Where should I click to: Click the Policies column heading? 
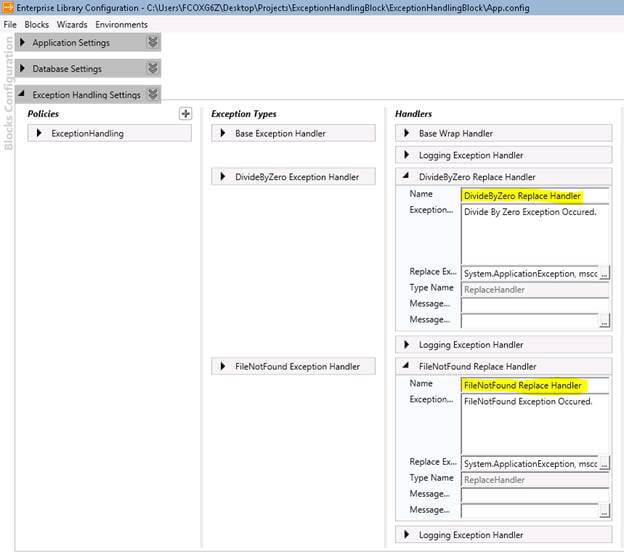(43, 114)
